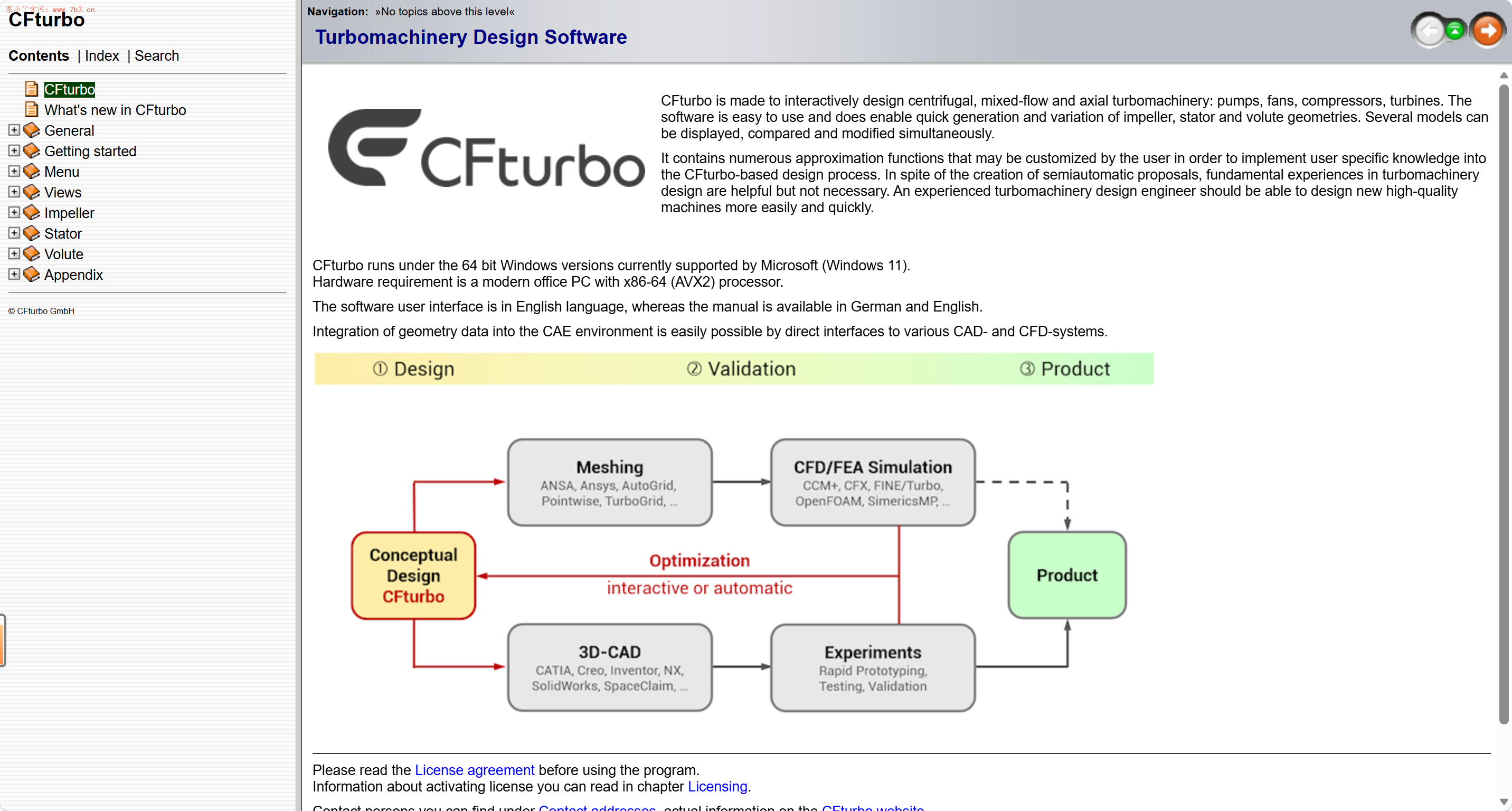1512x811 pixels.
Task: Expand the Menu chapter
Action: click(14, 171)
